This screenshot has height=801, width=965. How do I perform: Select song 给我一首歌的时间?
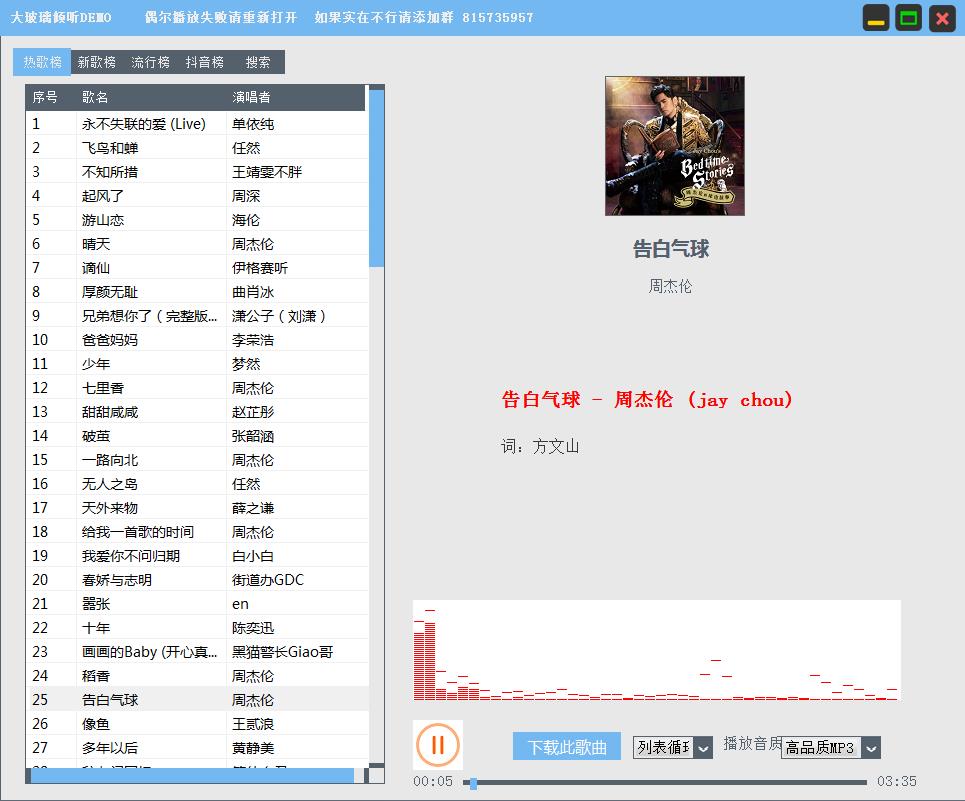[x=138, y=532]
